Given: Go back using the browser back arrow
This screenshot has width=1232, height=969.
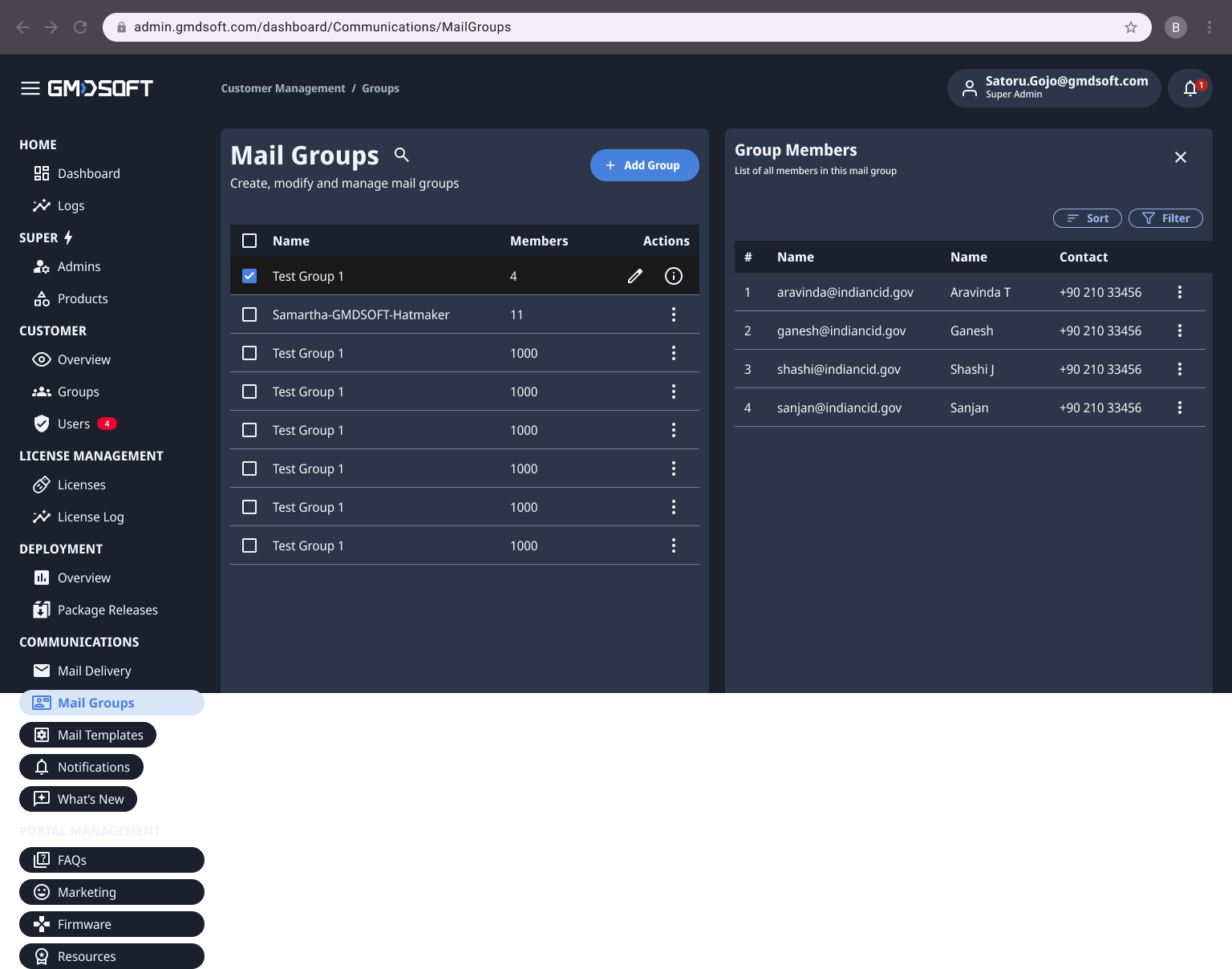Looking at the screenshot, I should (22, 27).
